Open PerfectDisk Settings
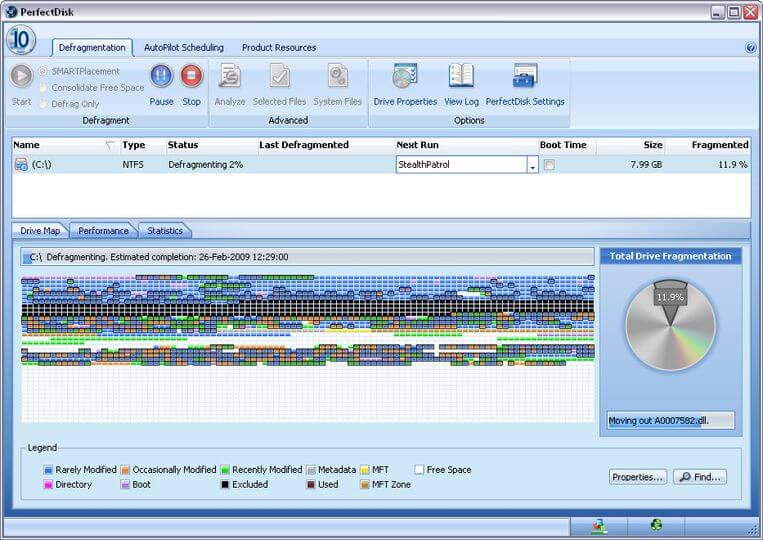The width and height of the screenshot is (763, 540). 525,77
